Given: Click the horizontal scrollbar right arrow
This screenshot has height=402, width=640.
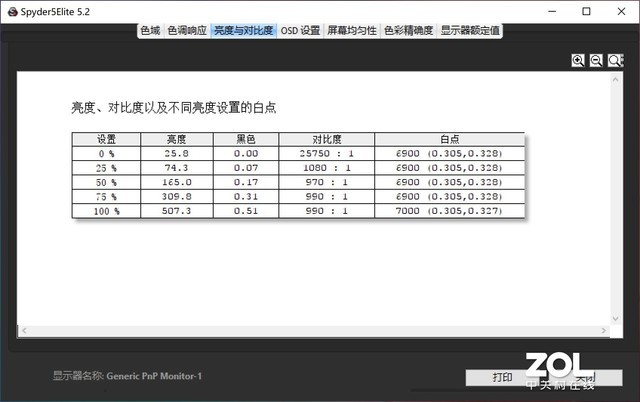Looking at the screenshot, I should point(604,331).
